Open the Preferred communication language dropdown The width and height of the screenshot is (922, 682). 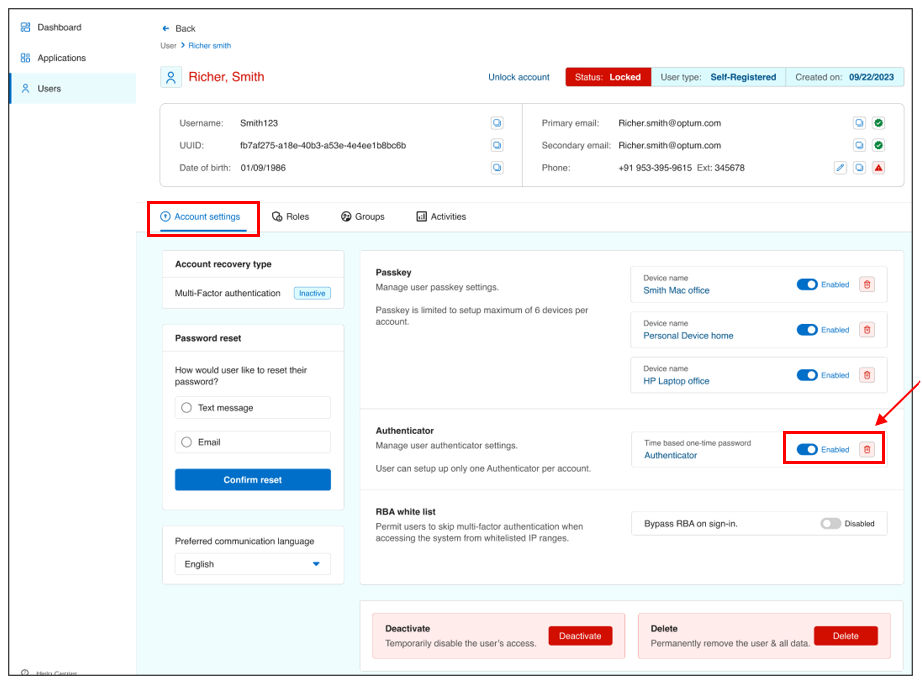tap(252, 564)
